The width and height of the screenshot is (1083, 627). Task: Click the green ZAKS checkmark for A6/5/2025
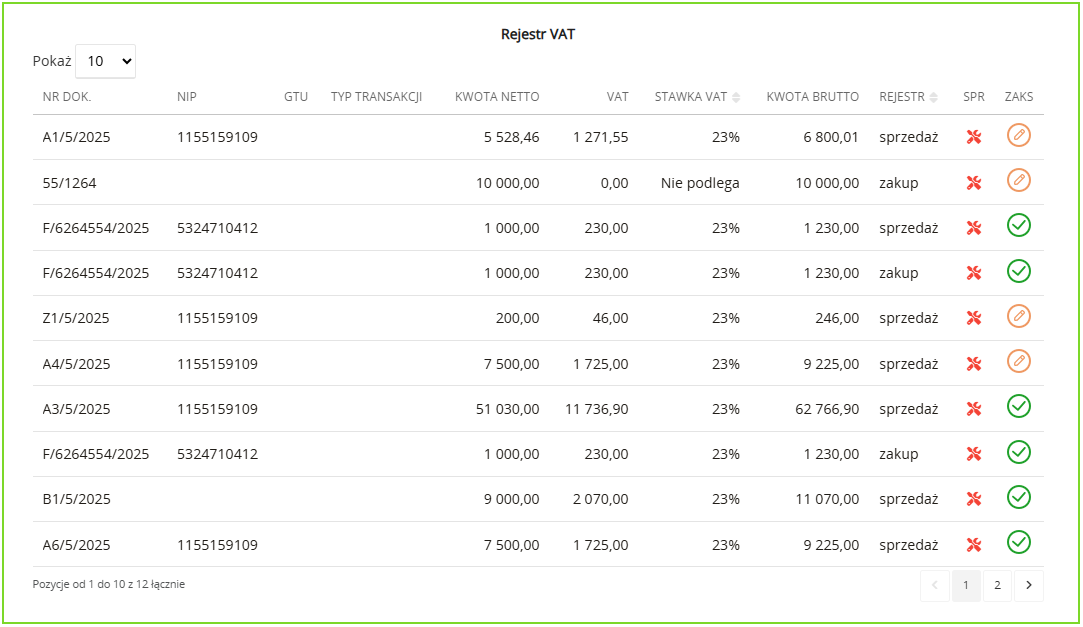click(1019, 542)
